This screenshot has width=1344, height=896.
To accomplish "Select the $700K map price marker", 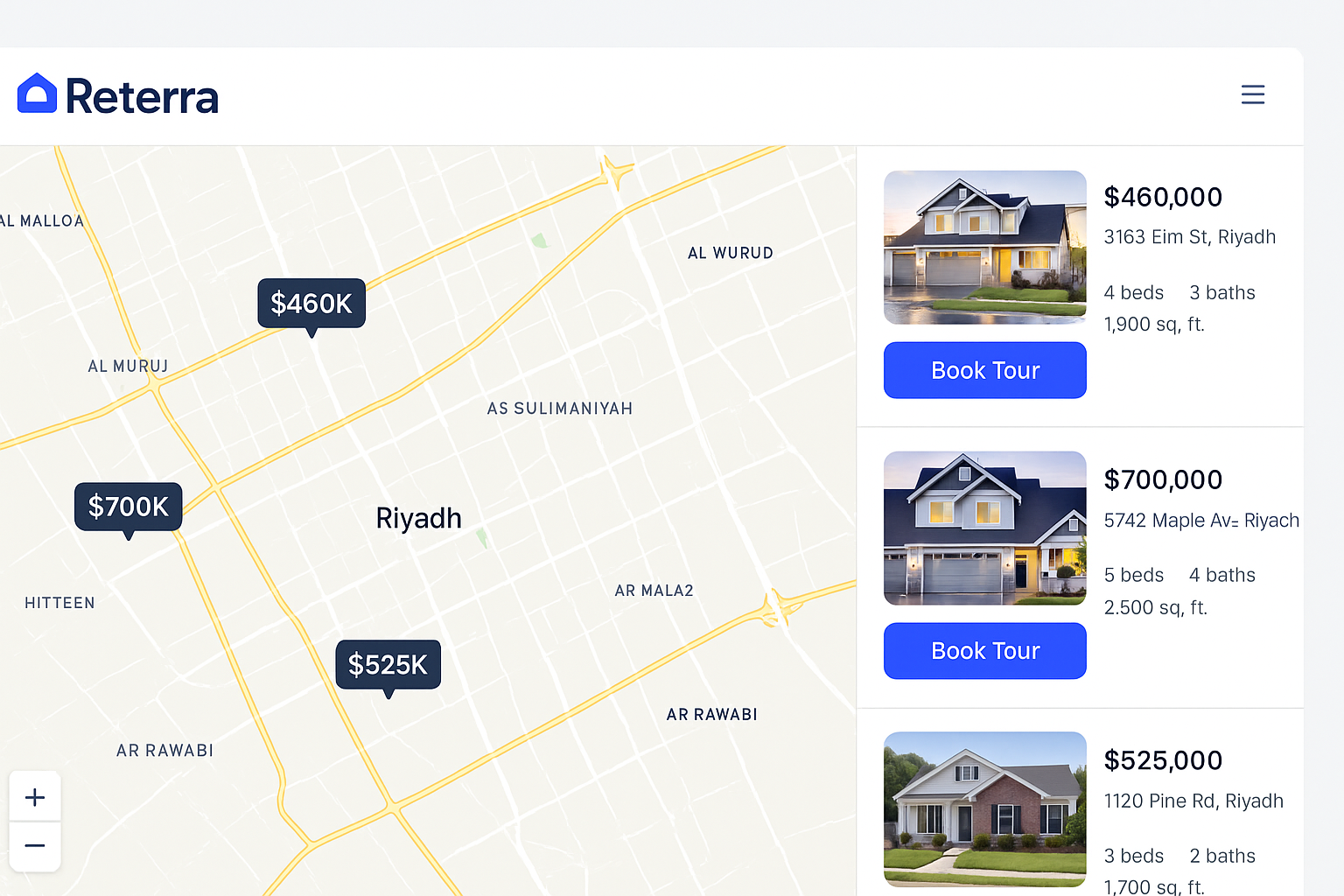I will click(129, 507).
